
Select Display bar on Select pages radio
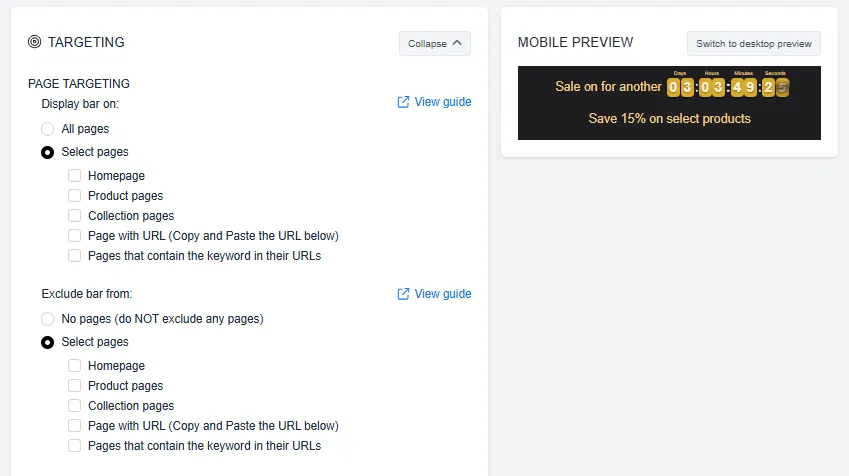coord(48,152)
